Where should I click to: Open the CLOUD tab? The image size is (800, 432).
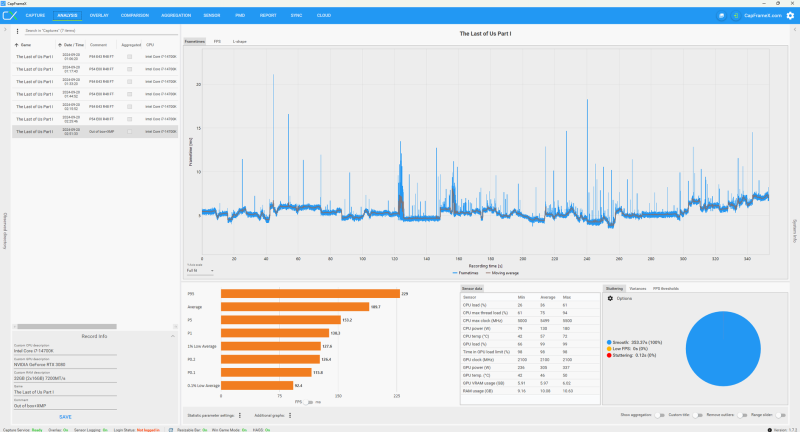pos(324,15)
